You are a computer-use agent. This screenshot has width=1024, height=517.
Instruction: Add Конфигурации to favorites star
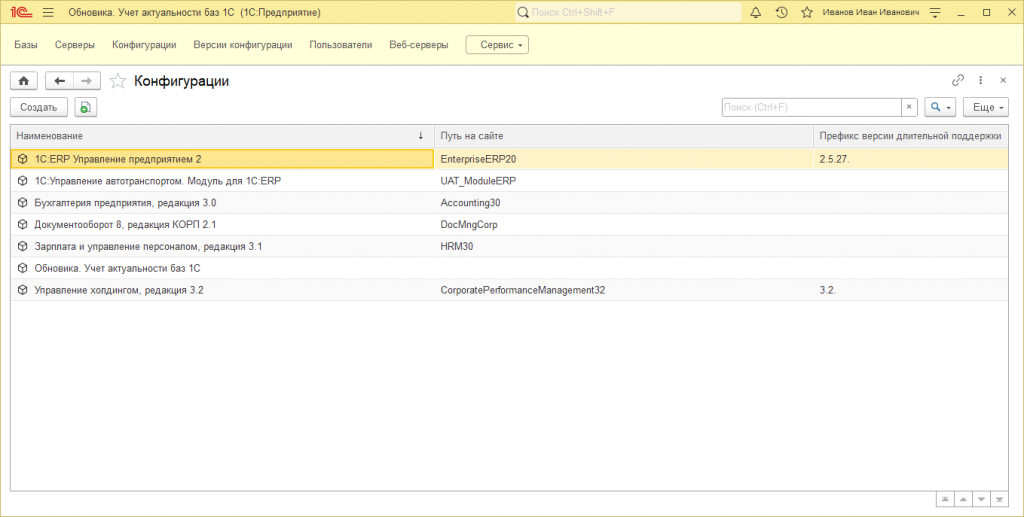point(118,81)
